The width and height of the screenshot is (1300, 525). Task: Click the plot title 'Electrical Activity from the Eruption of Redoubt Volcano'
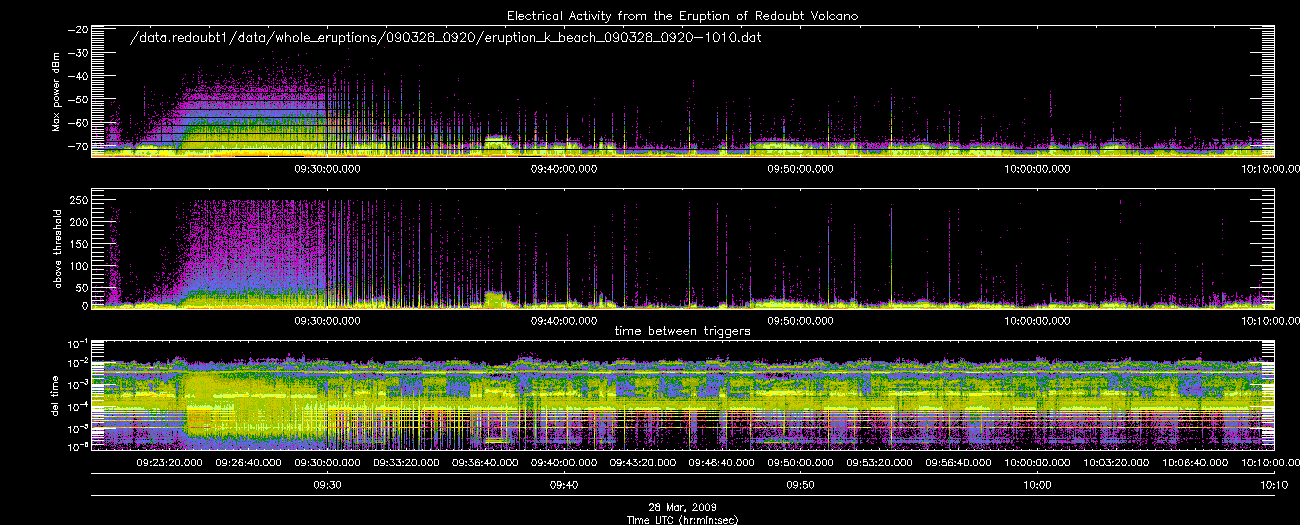(682, 16)
